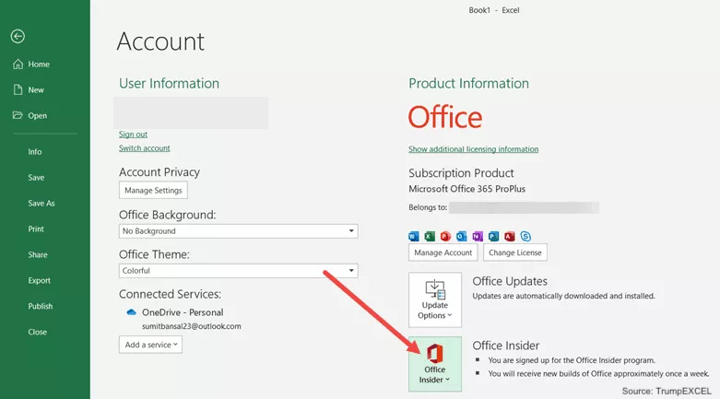Click the Sign out link
The width and height of the screenshot is (720, 399).
tap(133, 134)
